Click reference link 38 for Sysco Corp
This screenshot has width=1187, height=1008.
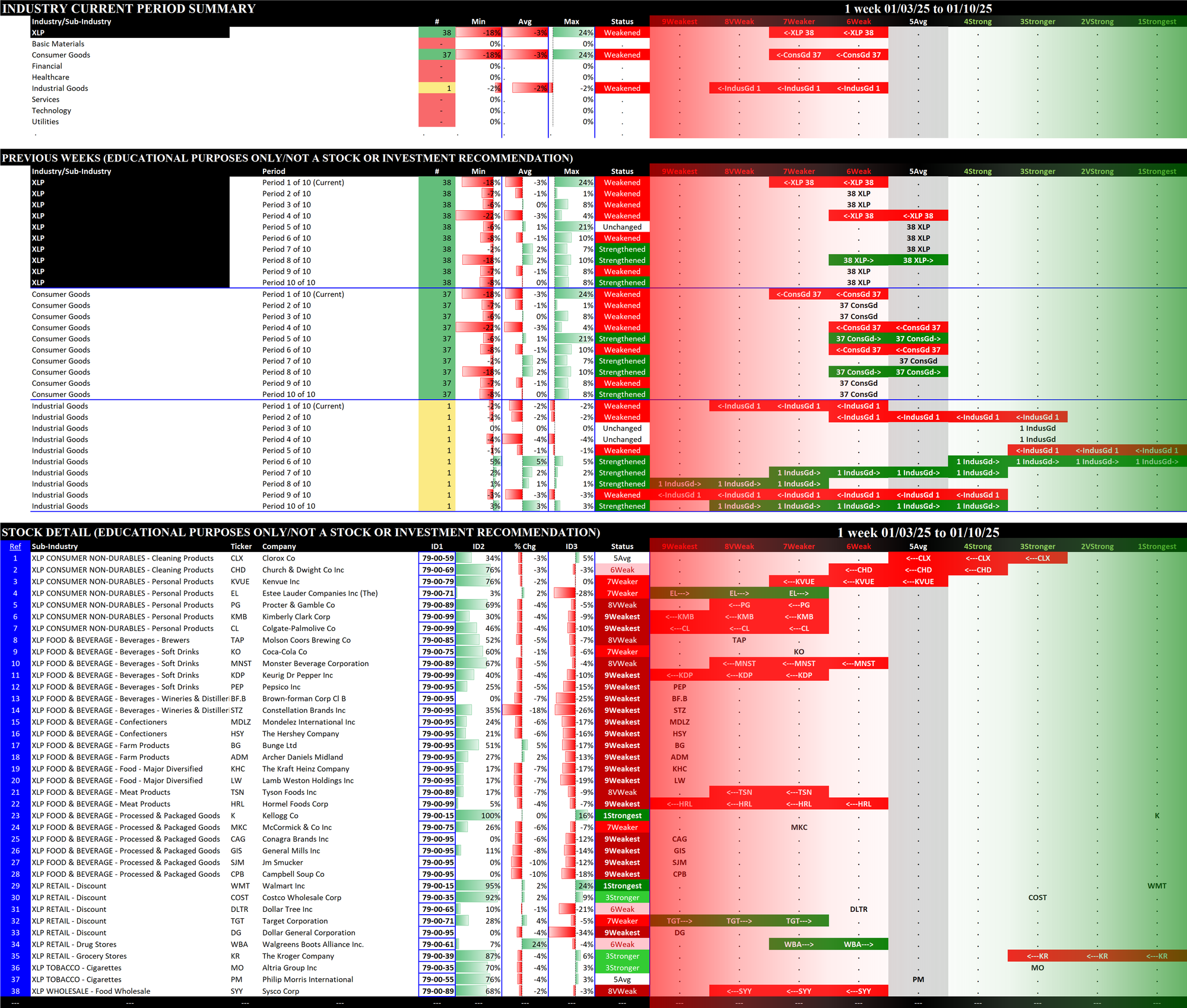(15, 991)
